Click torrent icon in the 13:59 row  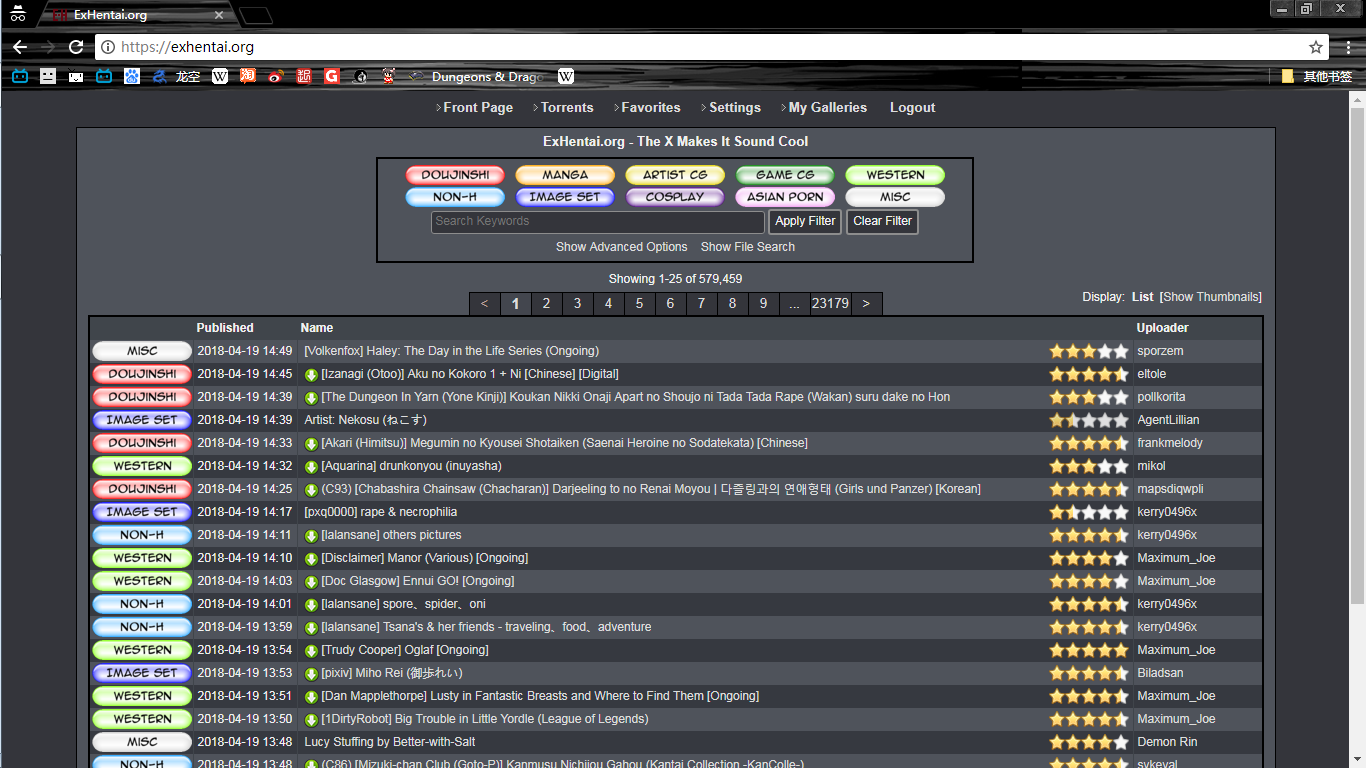tap(311, 628)
